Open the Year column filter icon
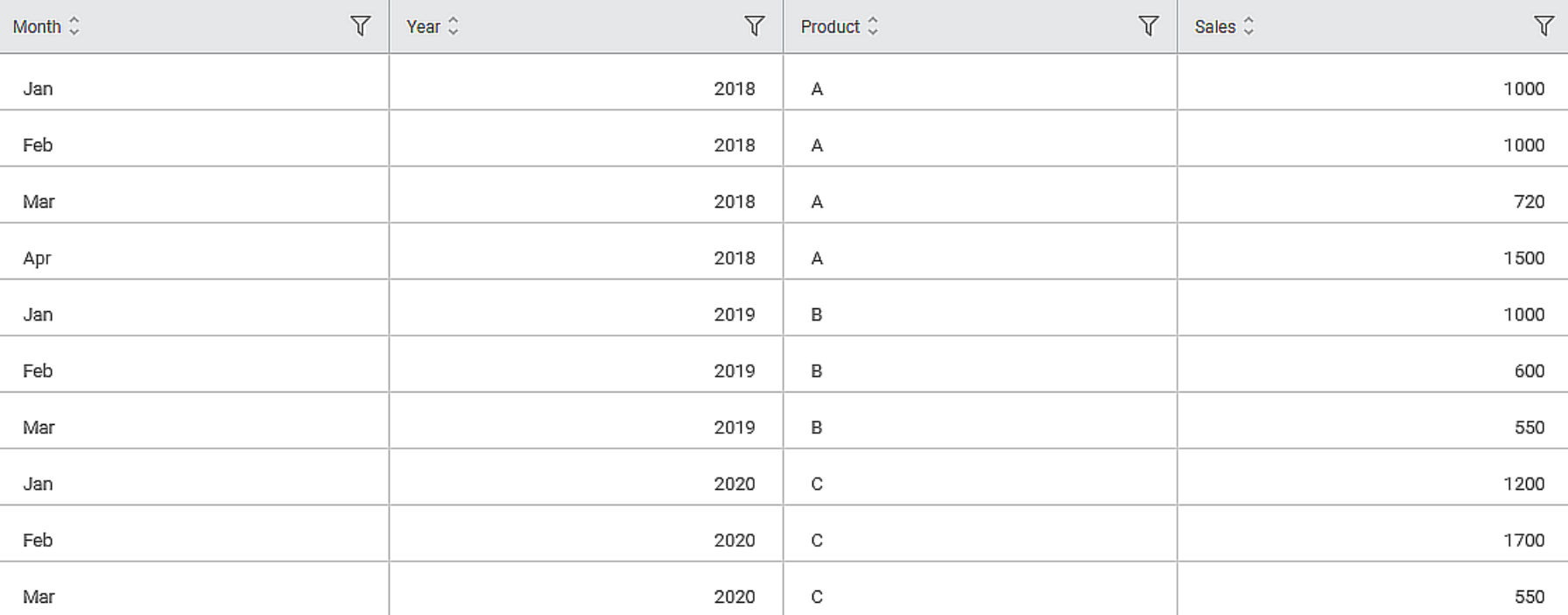Screen dimensions: 1568x615 point(754,26)
